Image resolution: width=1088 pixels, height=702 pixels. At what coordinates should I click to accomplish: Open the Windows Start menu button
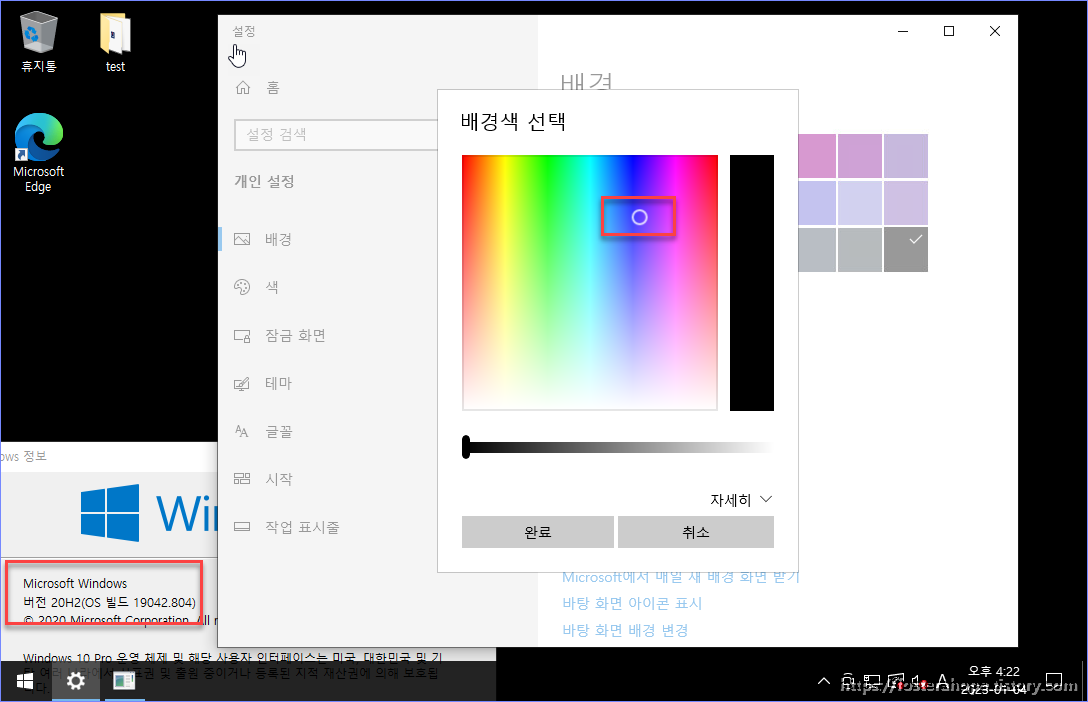point(25,681)
